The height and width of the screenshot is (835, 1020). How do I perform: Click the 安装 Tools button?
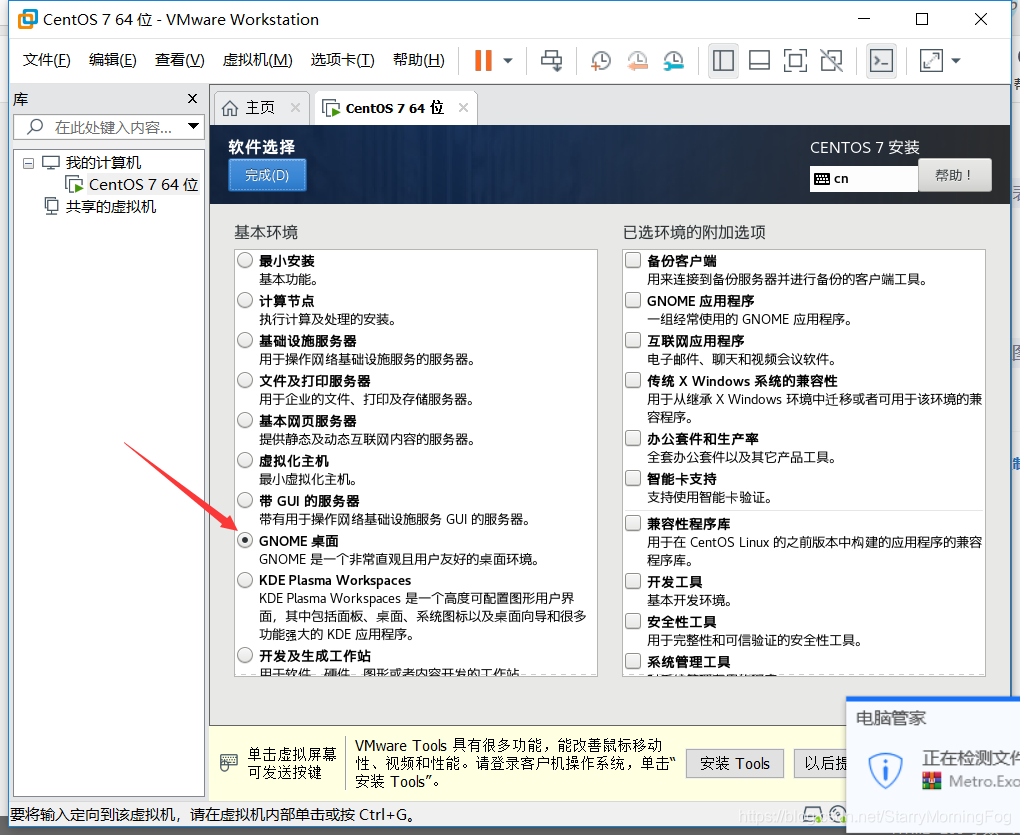coord(734,763)
